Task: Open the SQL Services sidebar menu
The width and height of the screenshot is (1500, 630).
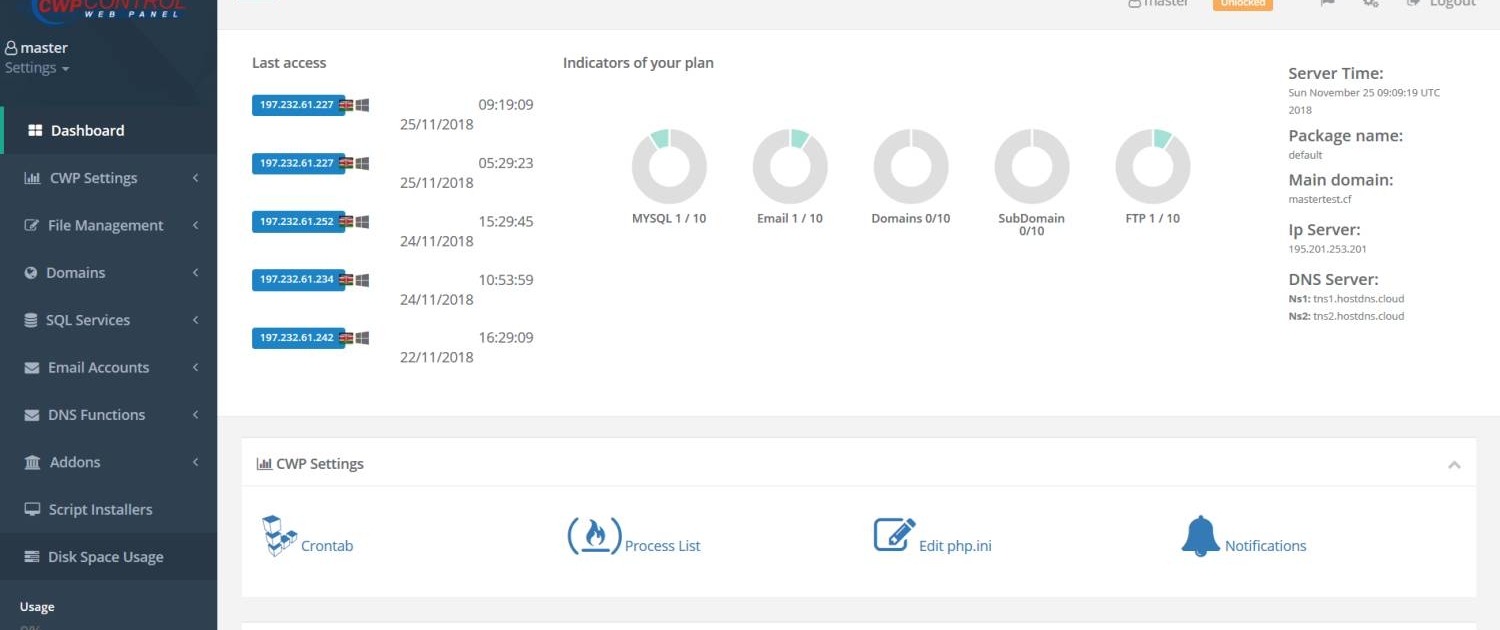Action: click(x=109, y=320)
